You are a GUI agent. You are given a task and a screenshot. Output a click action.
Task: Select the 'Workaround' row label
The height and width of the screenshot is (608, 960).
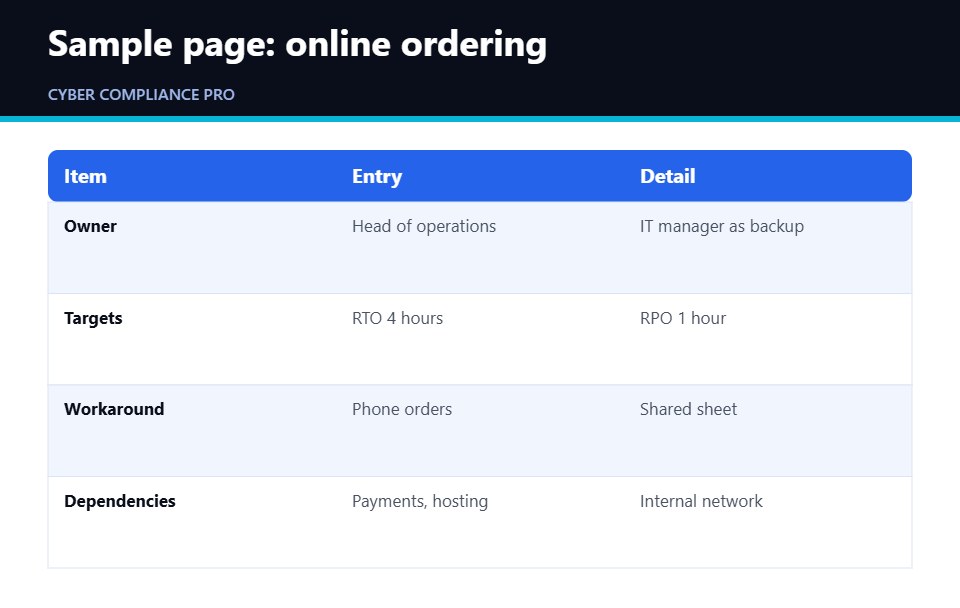[114, 409]
